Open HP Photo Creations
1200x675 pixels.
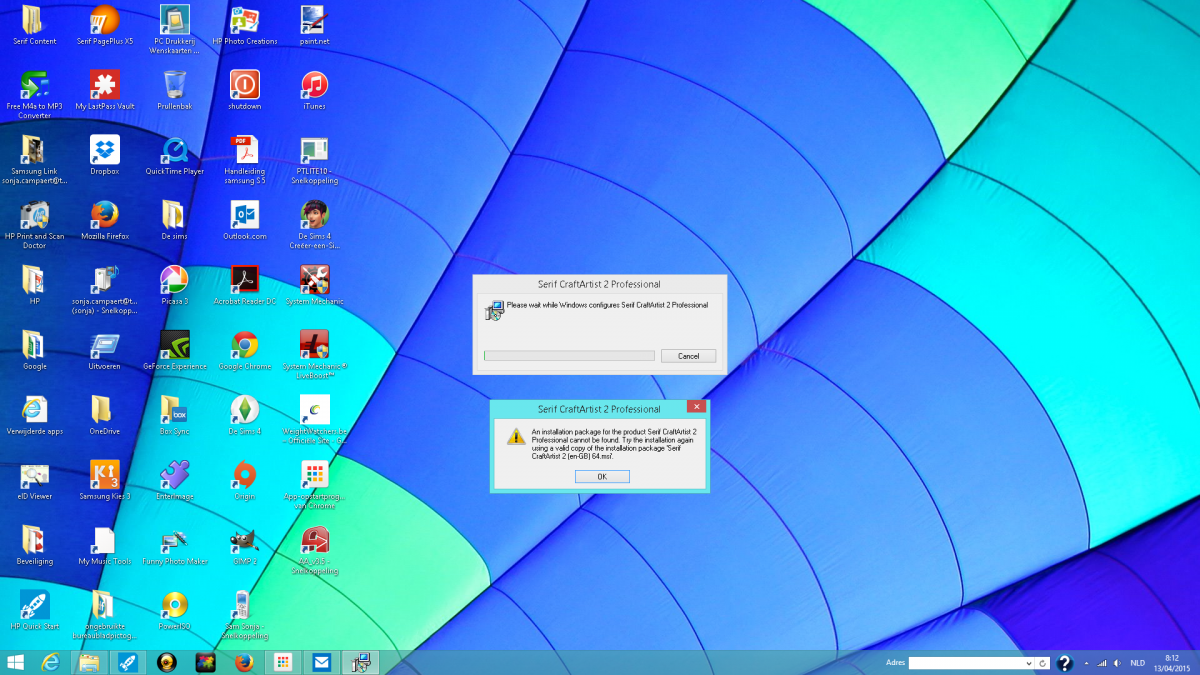click(245, 26)
